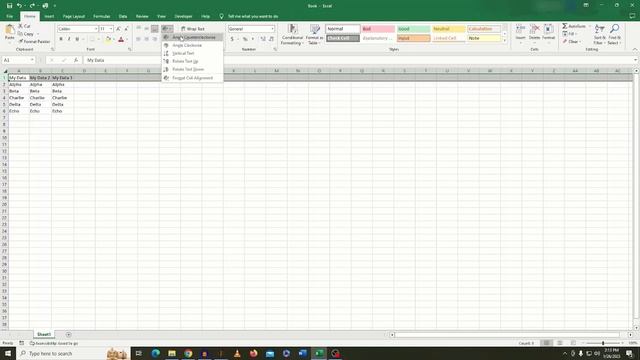The width and height of the screenshot is (640, 360).
Task: Click the Accounting dollar format icon
Action: pos(232,39)
